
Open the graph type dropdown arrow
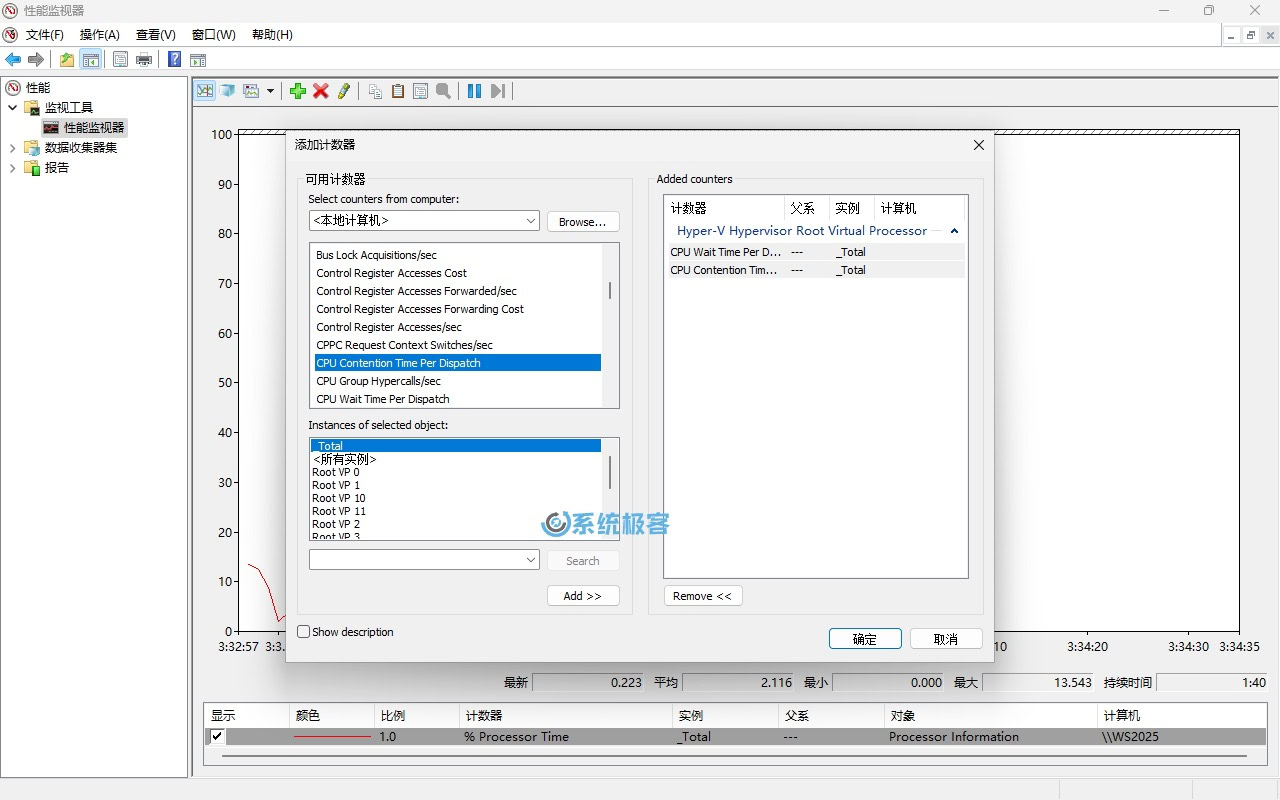270,91
